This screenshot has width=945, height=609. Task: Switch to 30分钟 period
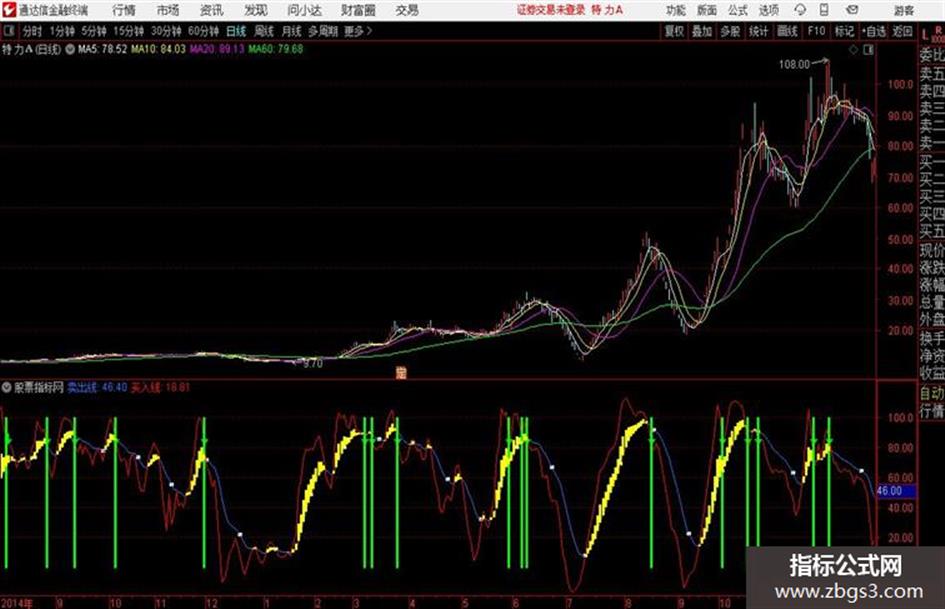(166, 31)
